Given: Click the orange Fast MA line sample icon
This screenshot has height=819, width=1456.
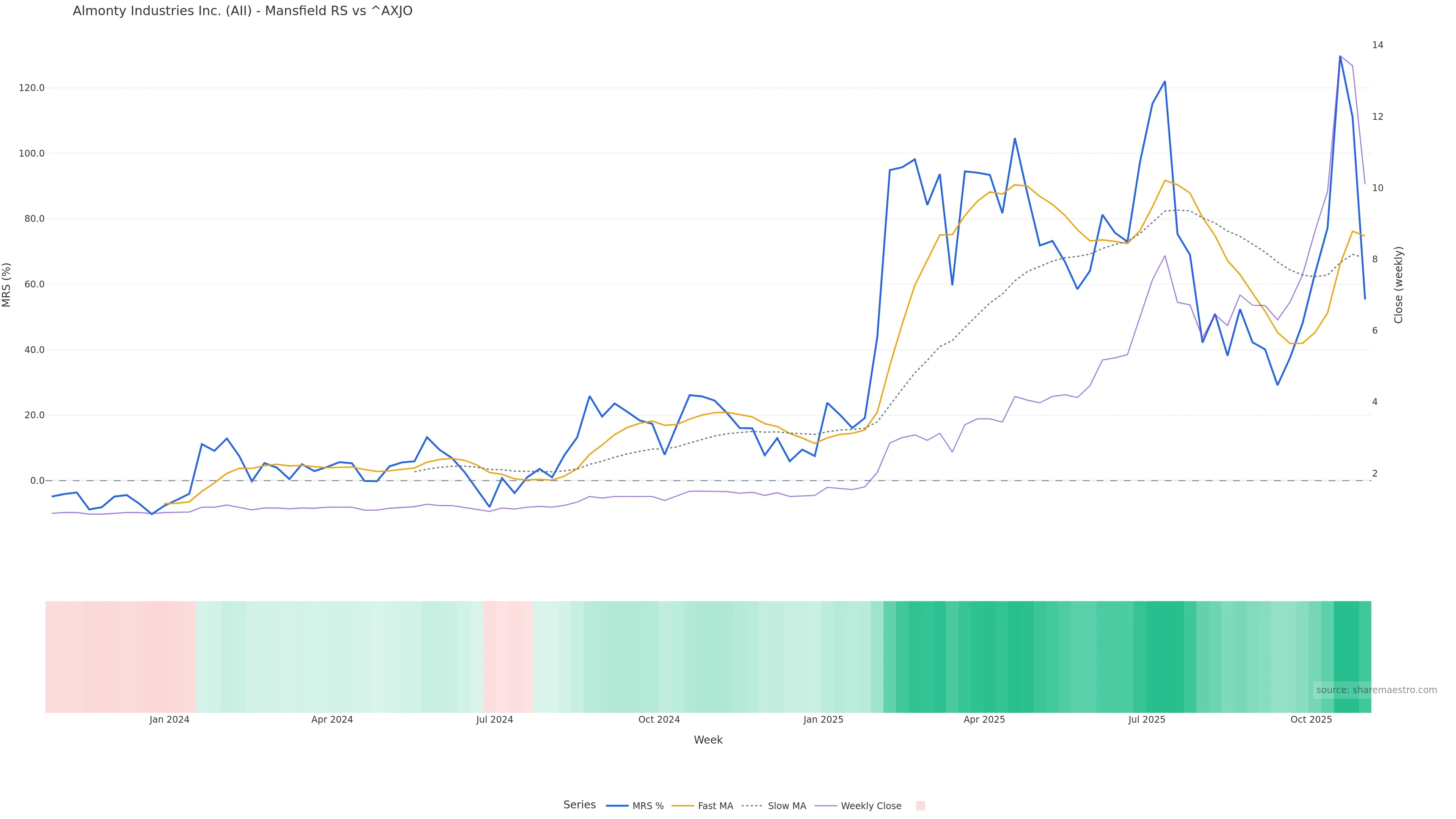Looking at the screenshot, I should 683,806.
